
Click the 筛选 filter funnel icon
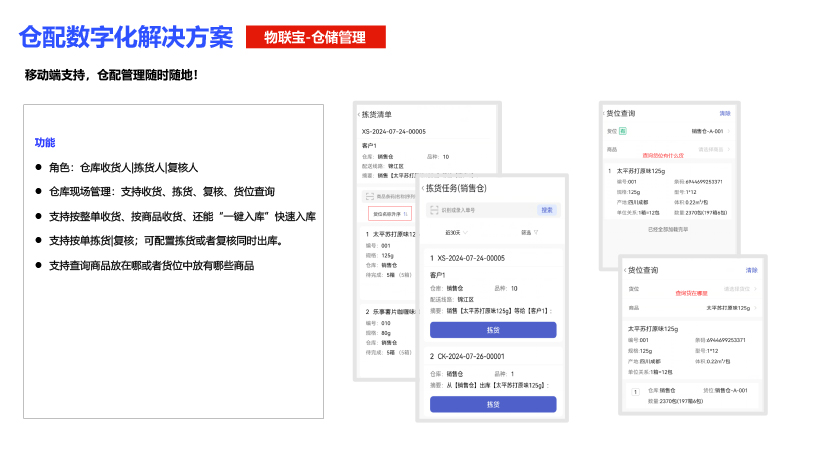(536, 233)
